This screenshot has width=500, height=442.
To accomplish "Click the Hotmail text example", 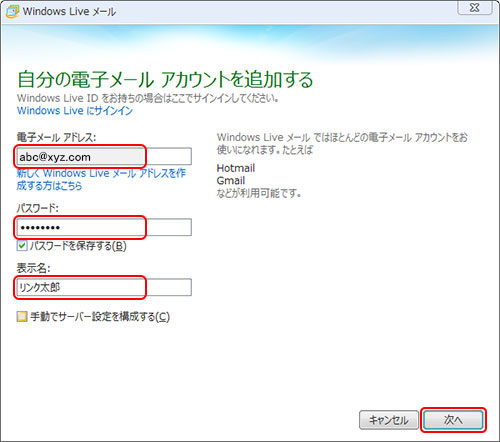I will pos(236,168).
